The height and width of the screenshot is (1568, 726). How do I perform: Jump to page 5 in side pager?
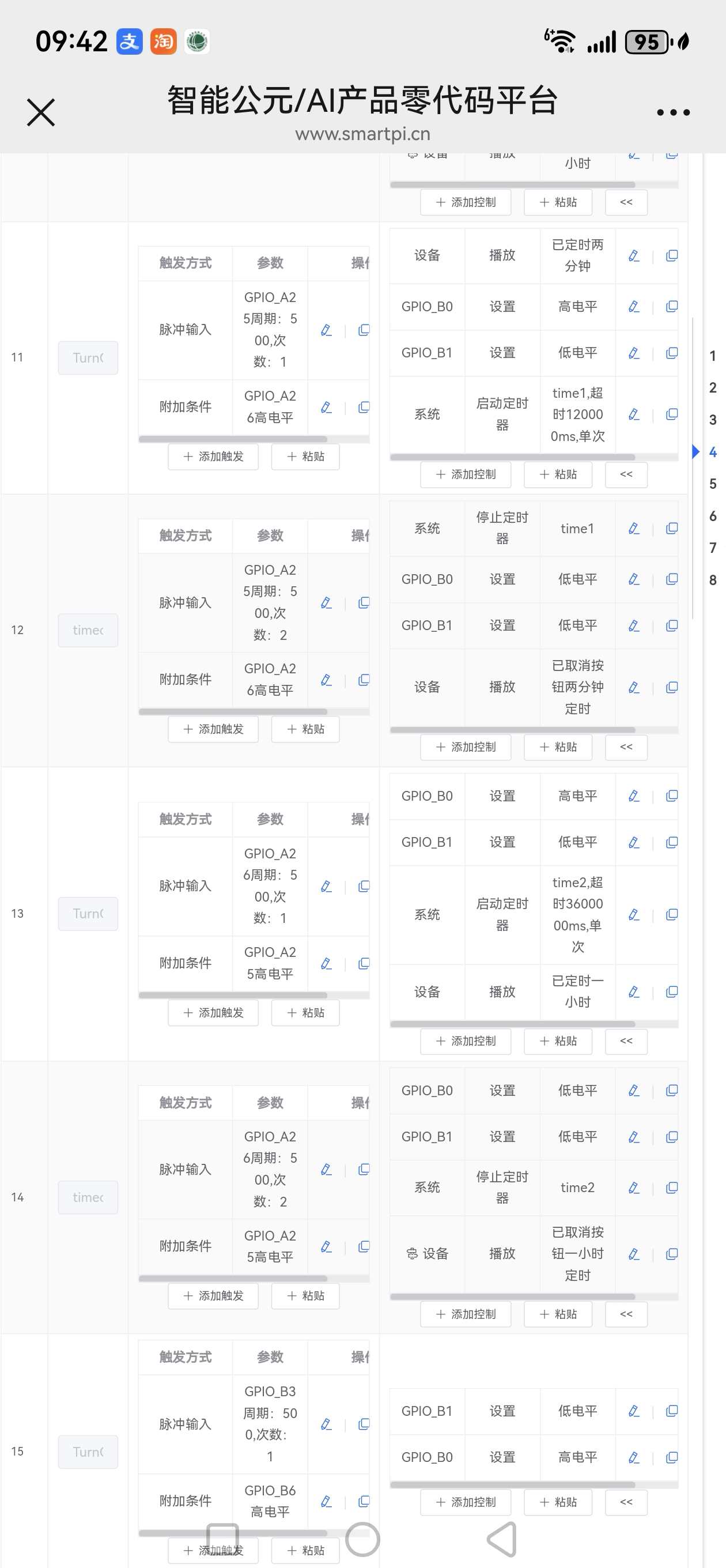[713, 484]
